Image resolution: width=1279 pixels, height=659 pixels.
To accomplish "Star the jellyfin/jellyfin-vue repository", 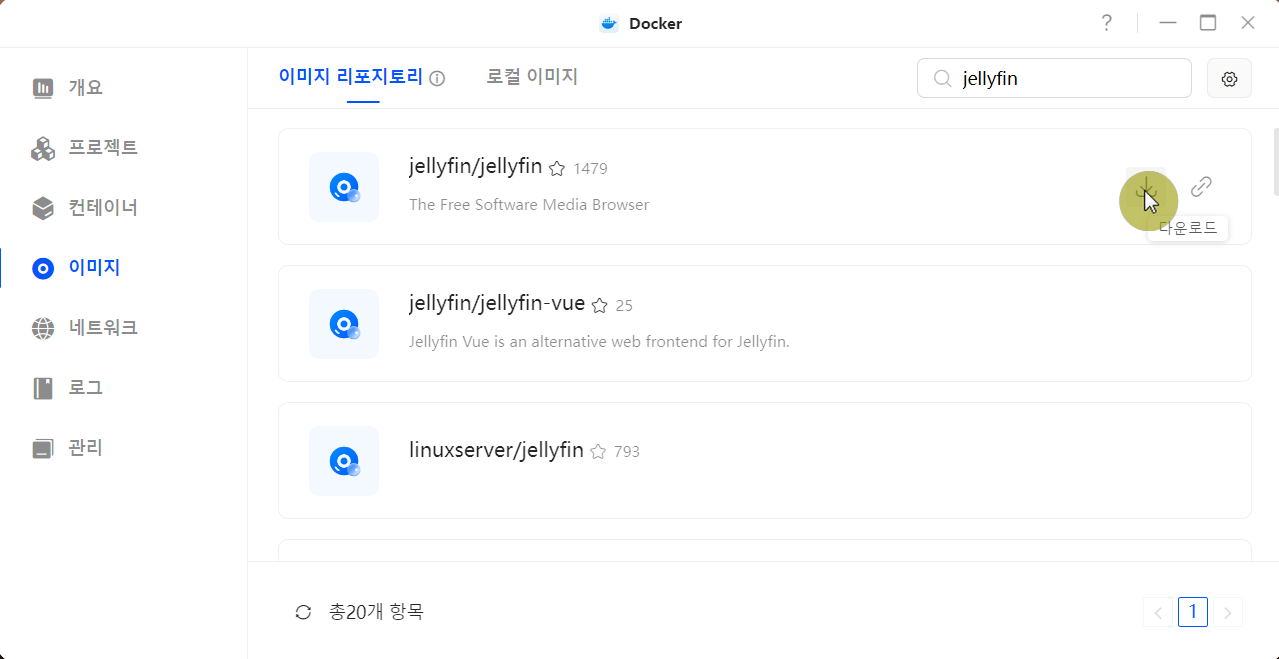I will tap(600, 305).
